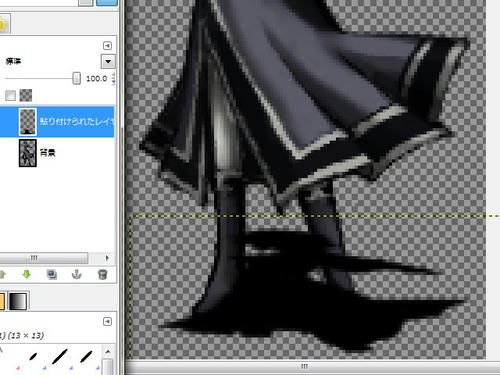Select the 貼り付けられたレイヤー layer name

(77, 121)
